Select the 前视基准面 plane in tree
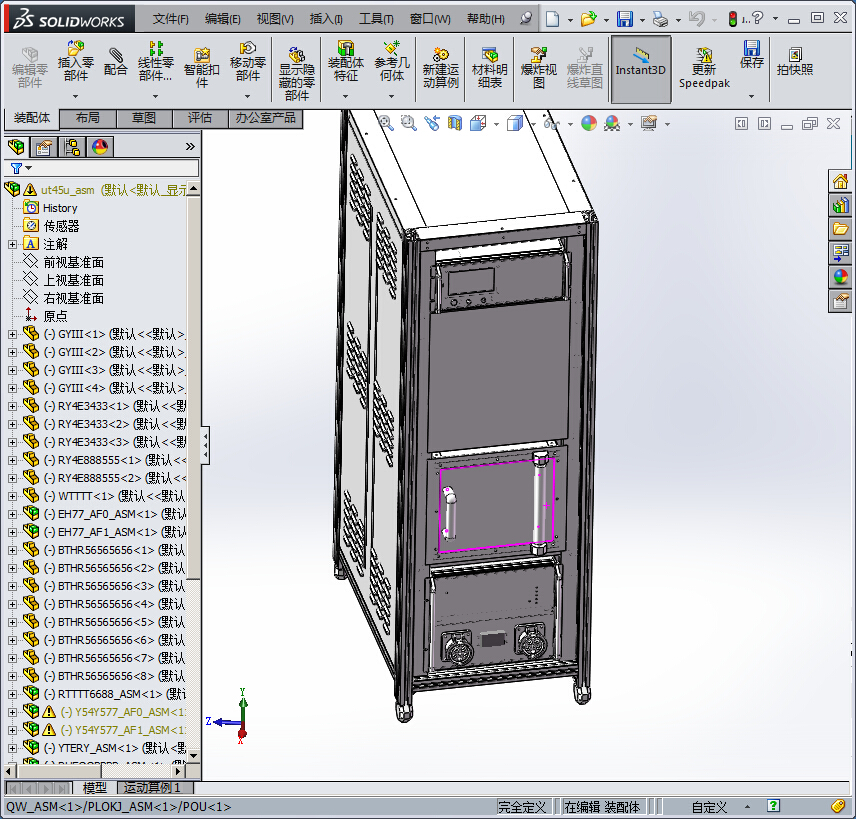The height and width of the screenshot is (819, 856). 73,262
